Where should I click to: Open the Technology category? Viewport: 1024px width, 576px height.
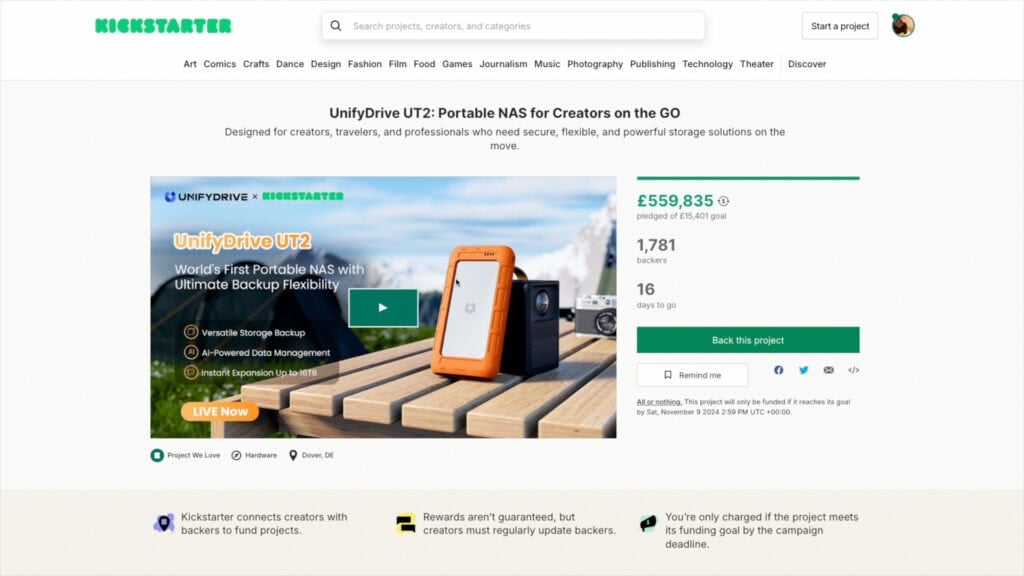[707, 64]
